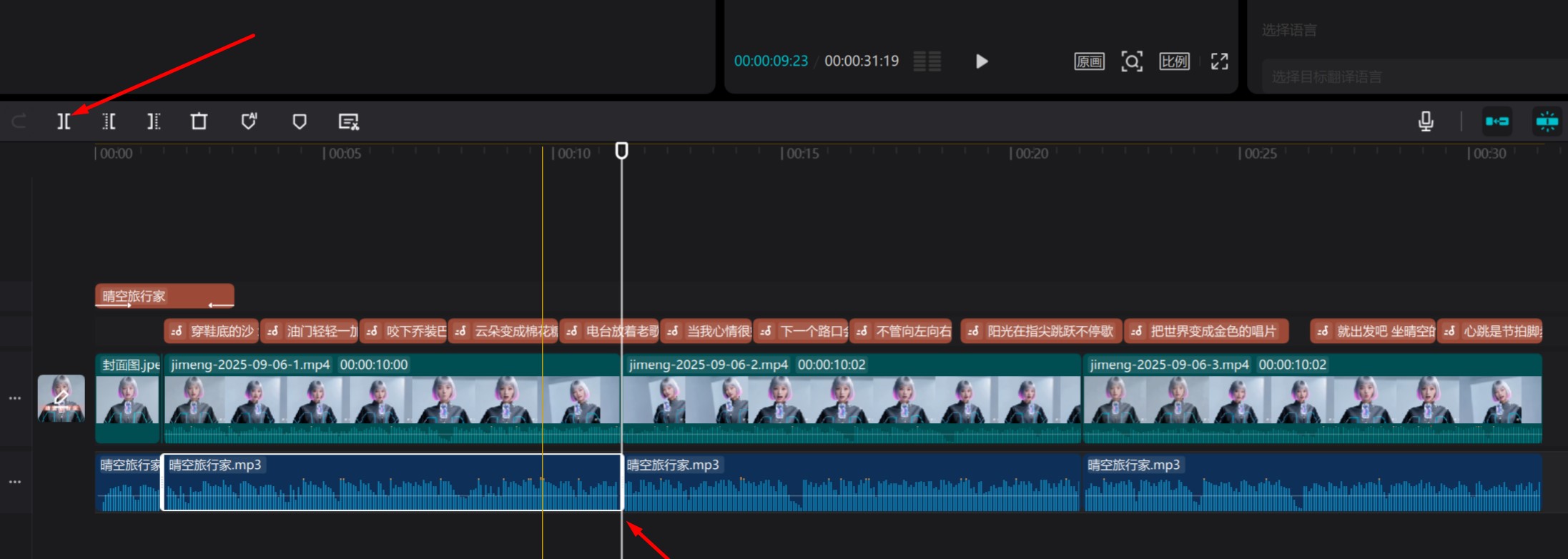This screenshot has height=559, width=1568.
Task: Click the preview zoom/focus icon
Action: tap(1131, 61)
